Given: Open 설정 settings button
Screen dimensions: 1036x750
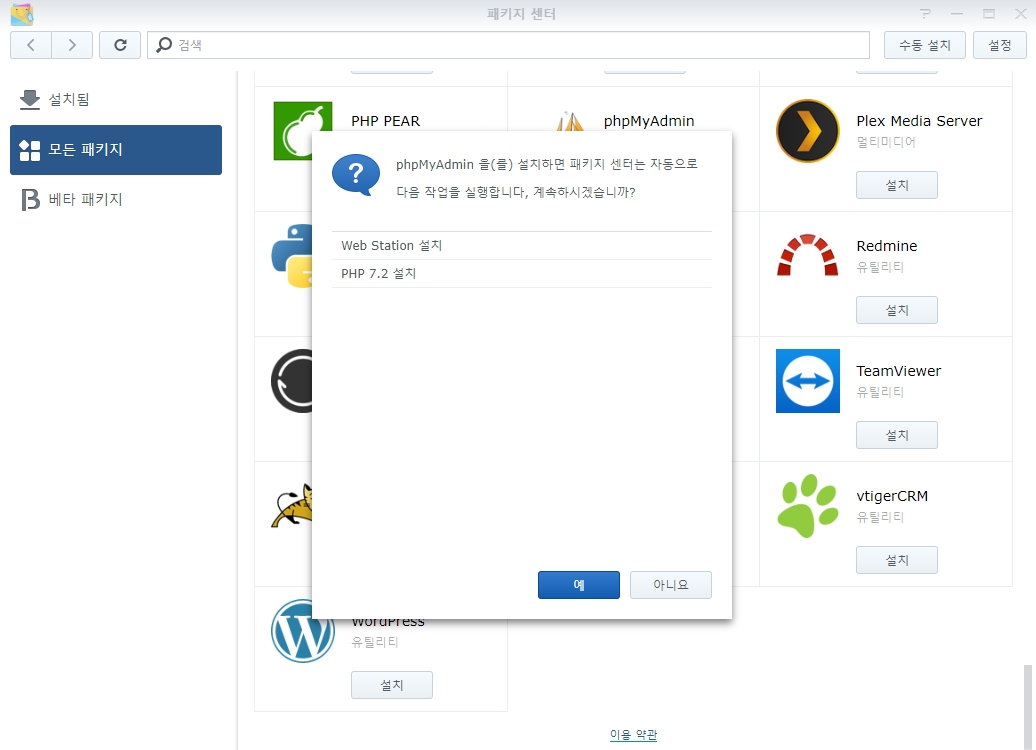Looking at the screenshot, I should click(1000, 45).
